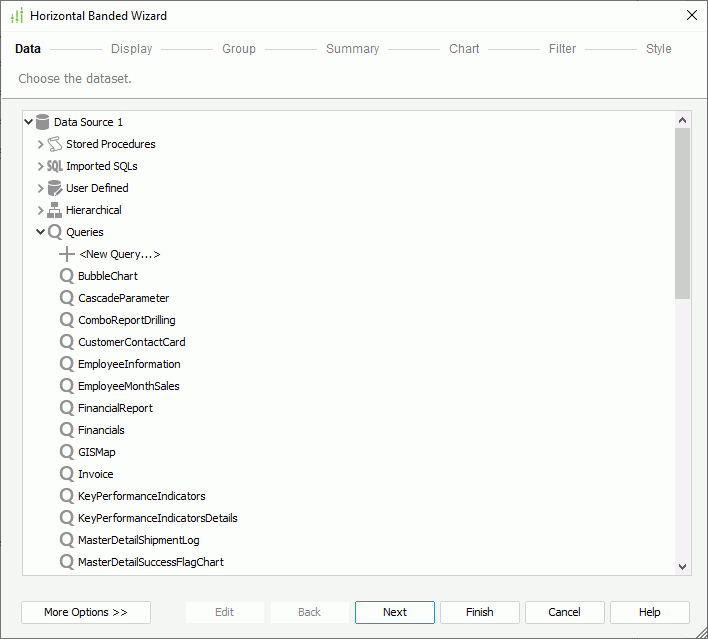Click the GISMap query magnifier icon

coord(67,452)
